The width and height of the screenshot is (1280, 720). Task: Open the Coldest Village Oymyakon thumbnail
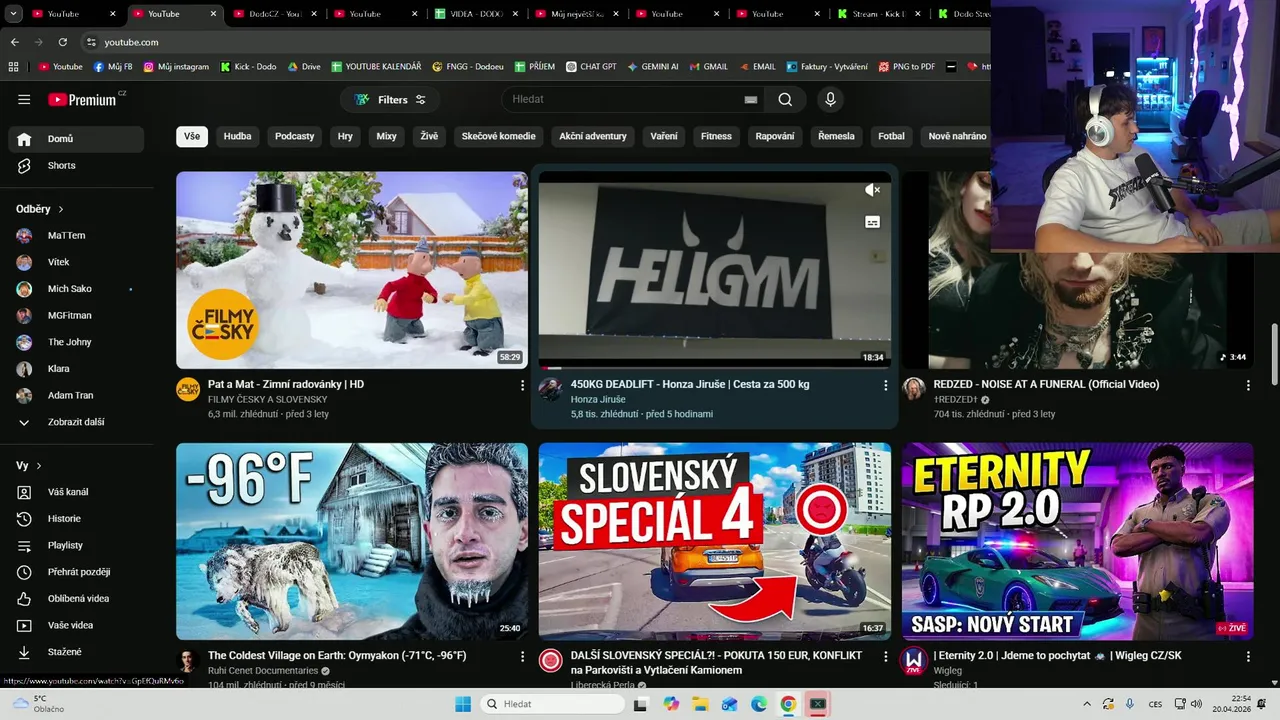point(352,541)
